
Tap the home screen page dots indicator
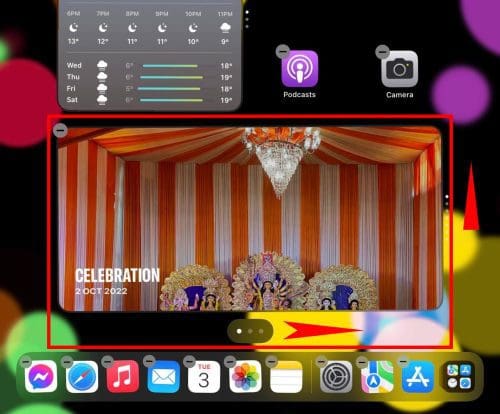point(250,331)
